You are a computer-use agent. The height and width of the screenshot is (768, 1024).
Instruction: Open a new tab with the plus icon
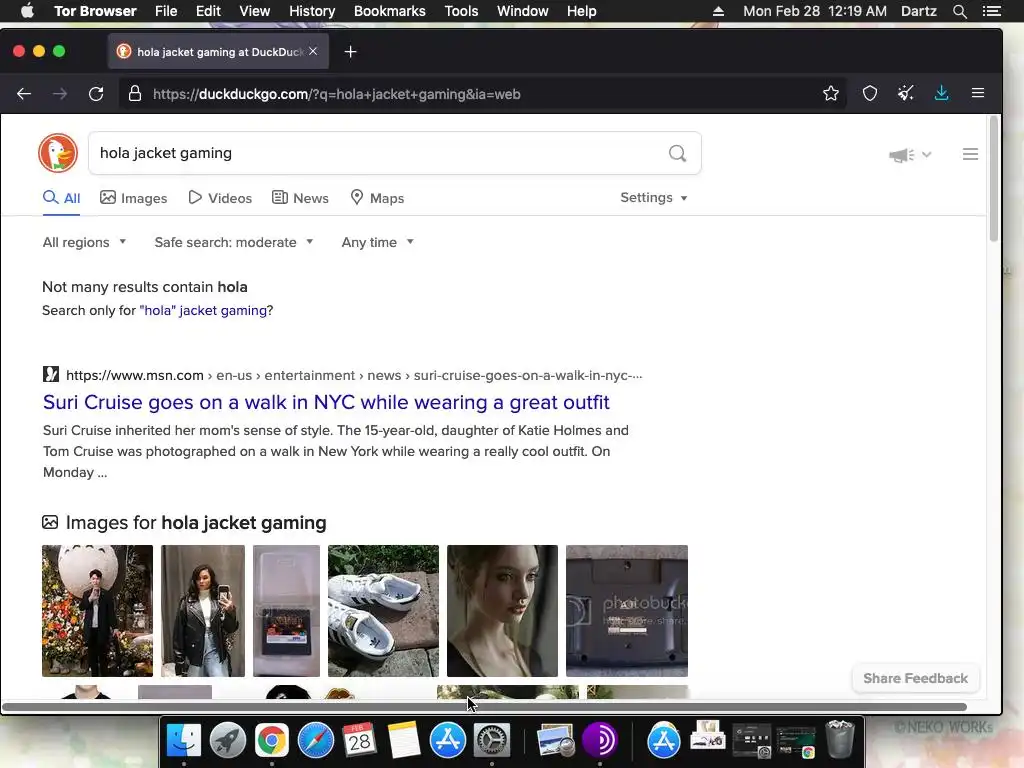350,52
